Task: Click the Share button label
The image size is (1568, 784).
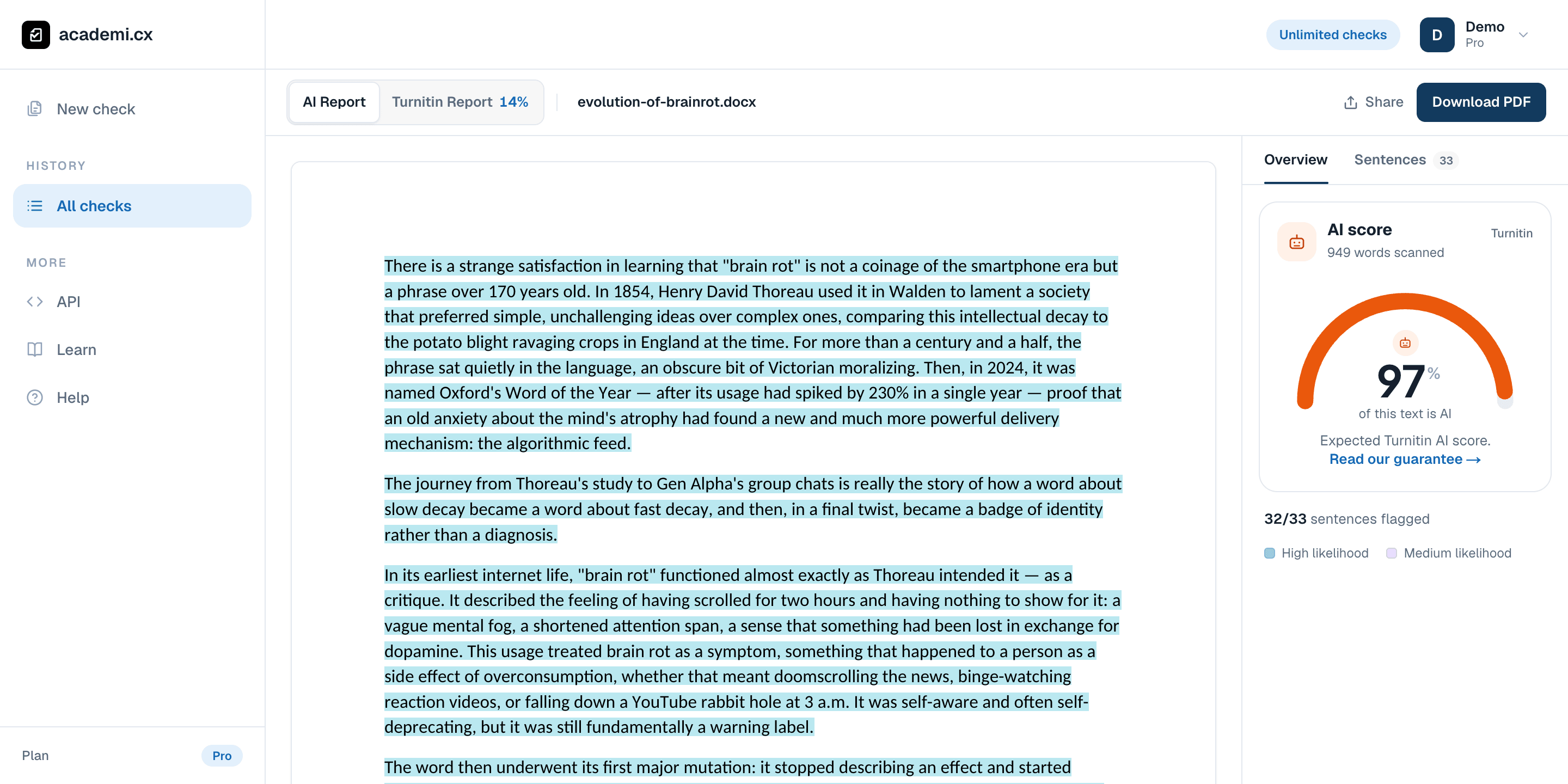Action: (1383, 102)
